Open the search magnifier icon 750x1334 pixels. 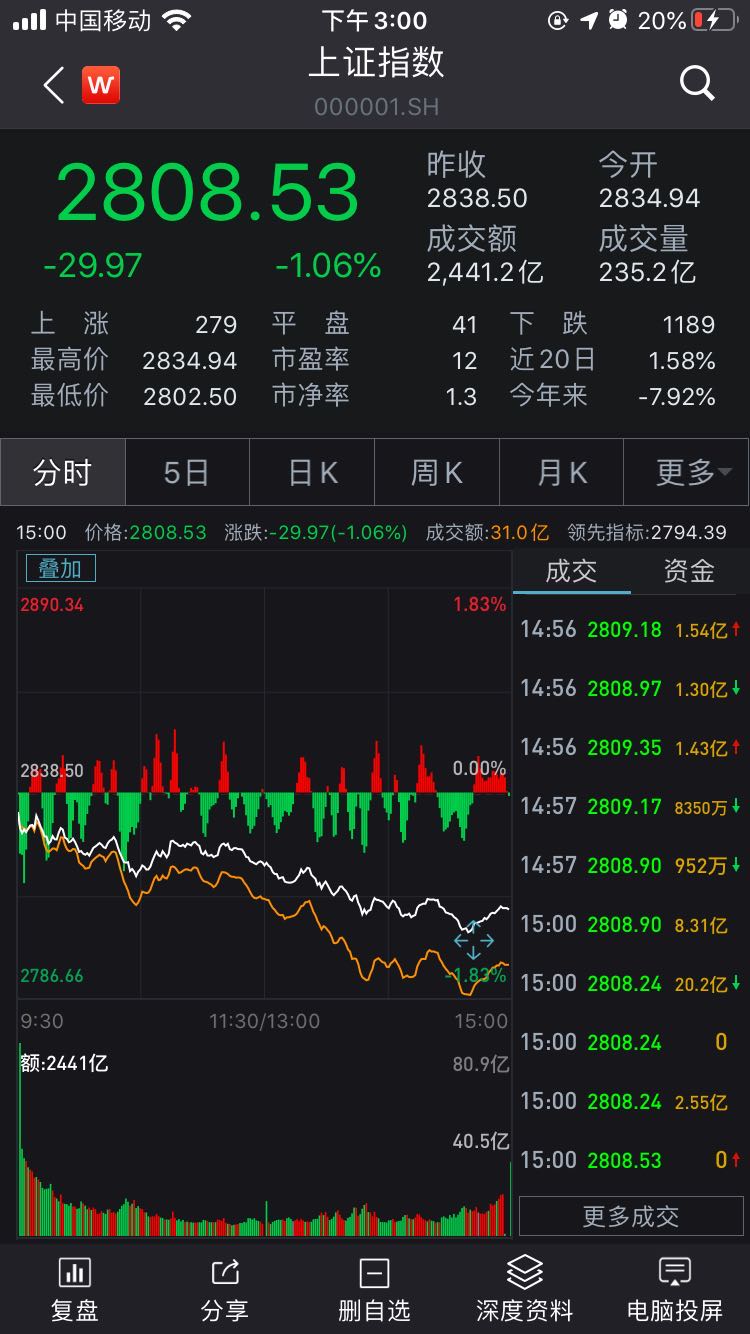coord(697,83)
